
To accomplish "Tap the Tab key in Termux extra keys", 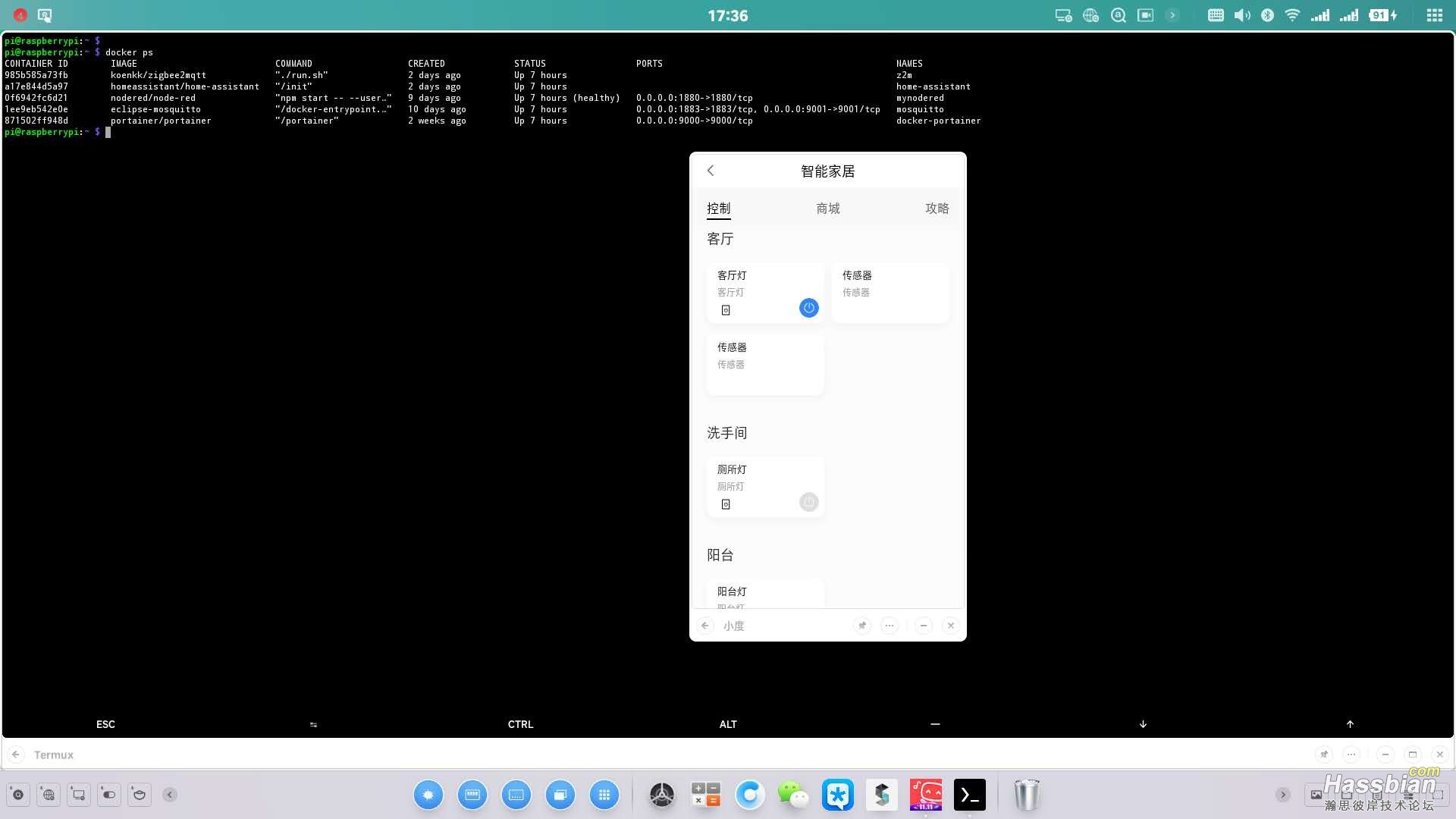I will click(x=313, y=724).
